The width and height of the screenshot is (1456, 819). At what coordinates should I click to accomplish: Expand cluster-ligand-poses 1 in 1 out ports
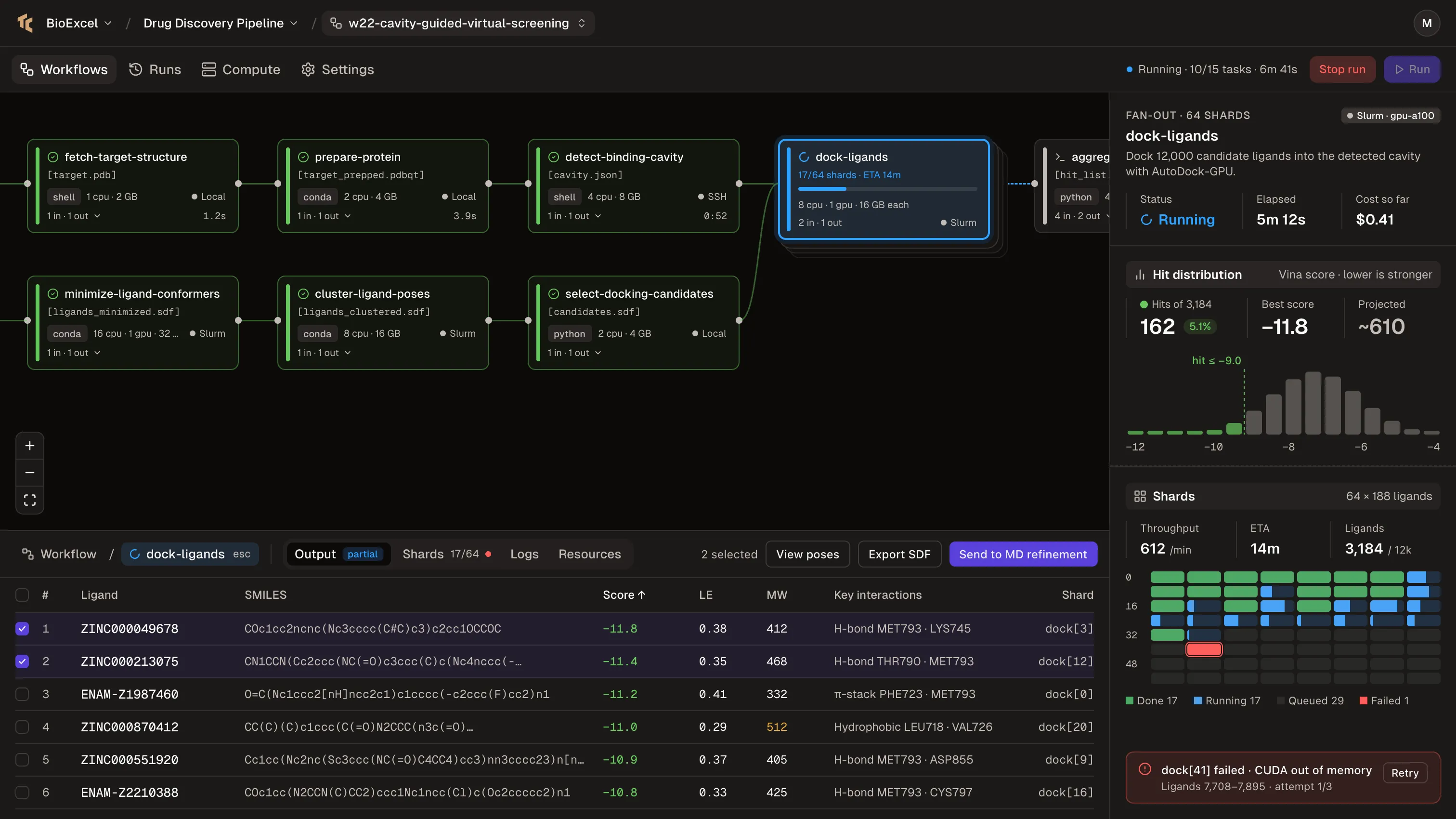(324, 353)
